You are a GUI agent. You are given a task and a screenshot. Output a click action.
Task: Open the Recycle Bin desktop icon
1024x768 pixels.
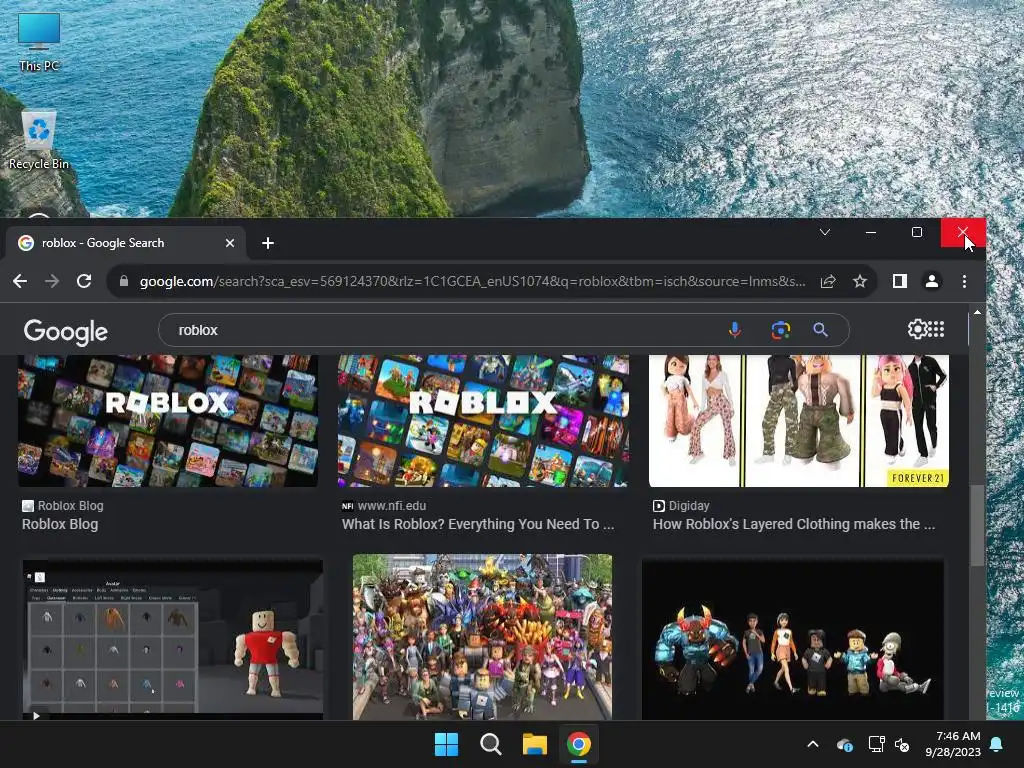(39, 140)
